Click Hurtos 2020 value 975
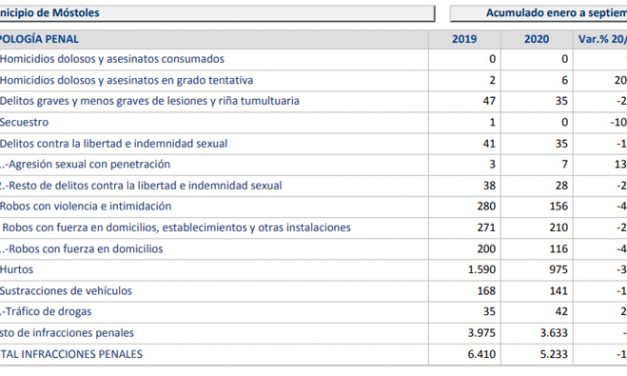 [559, 270]
